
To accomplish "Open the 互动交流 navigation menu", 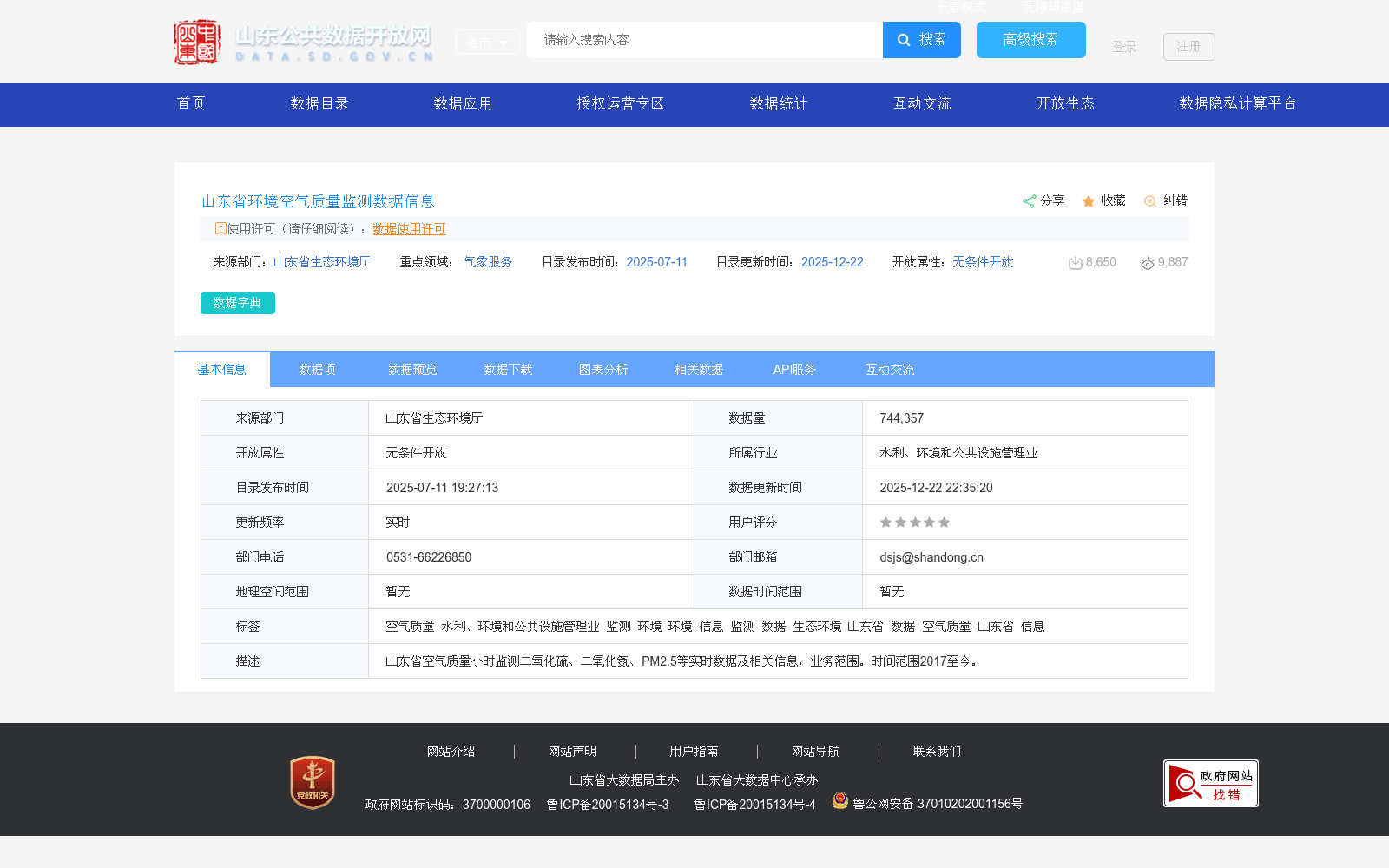I will coord(922,103).
